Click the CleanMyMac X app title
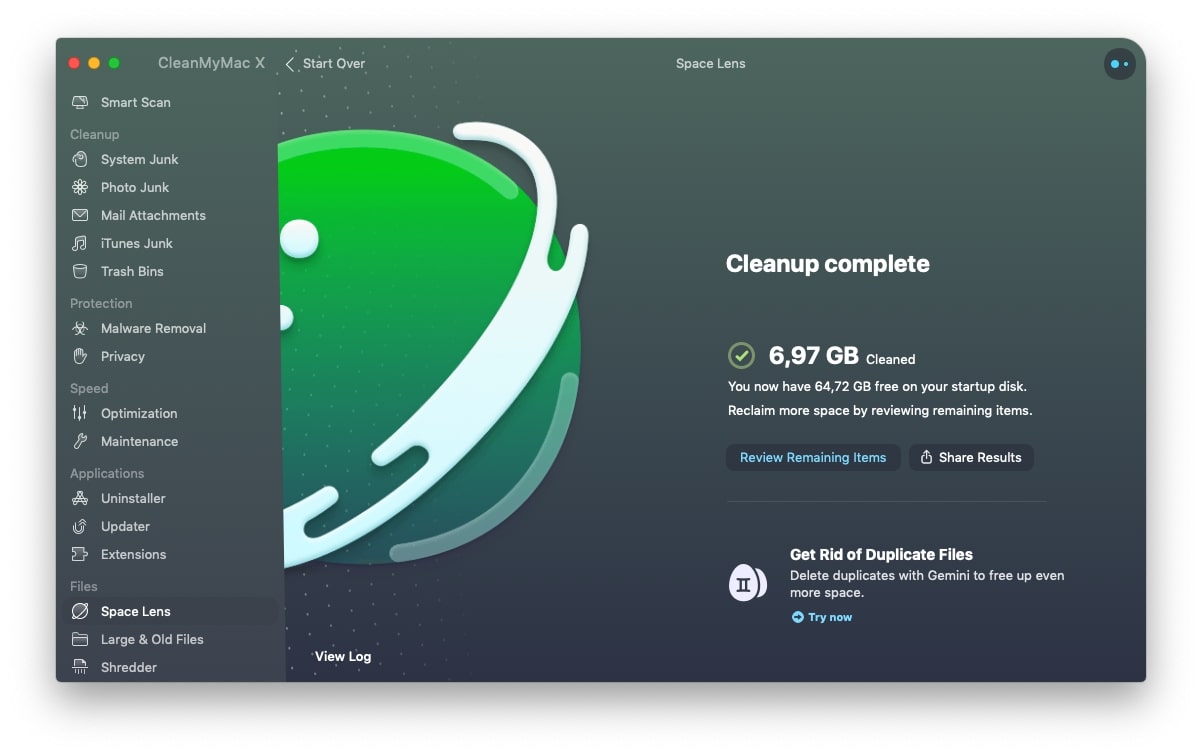This screenshot has width=1202, height=756. 212,63
